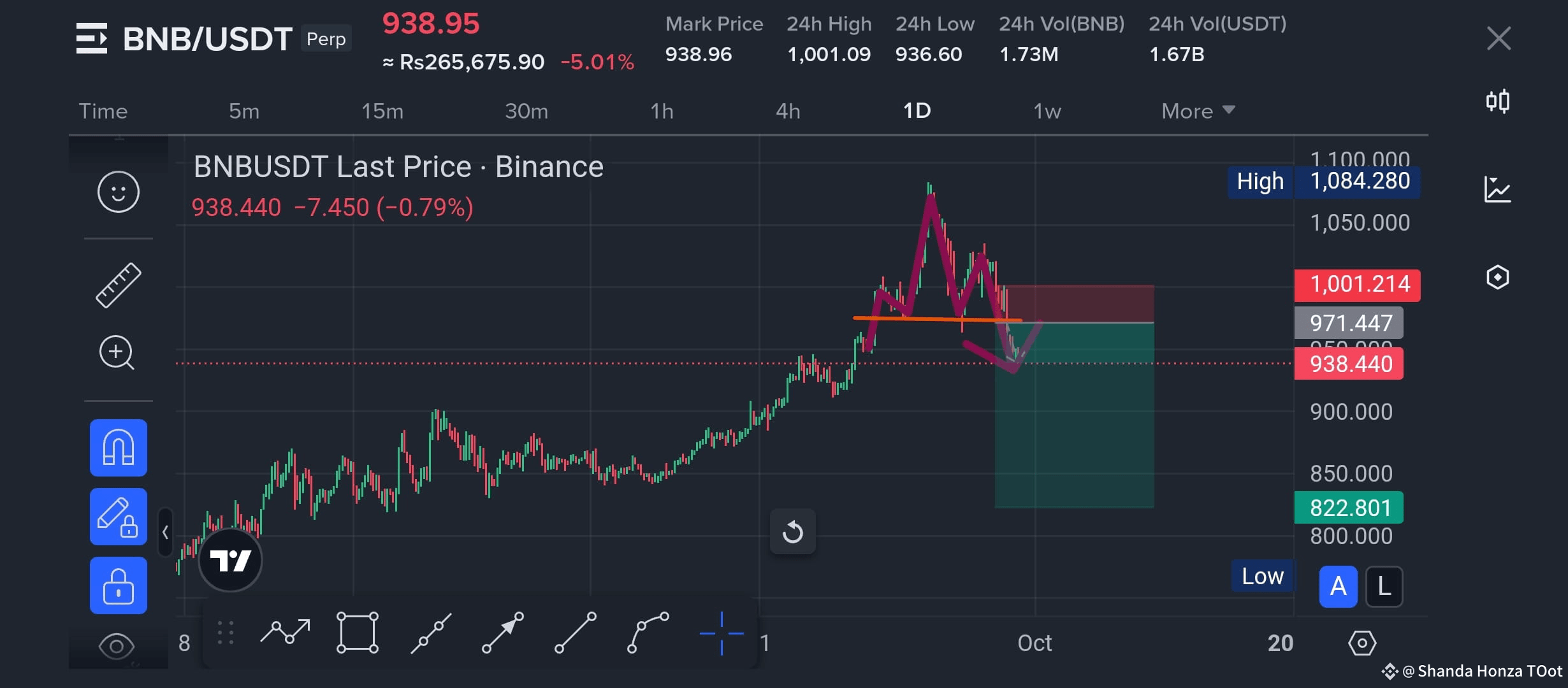Select the crosshair cursor tool
This screenshot has height=688, width=1568.
coord(722,633)
